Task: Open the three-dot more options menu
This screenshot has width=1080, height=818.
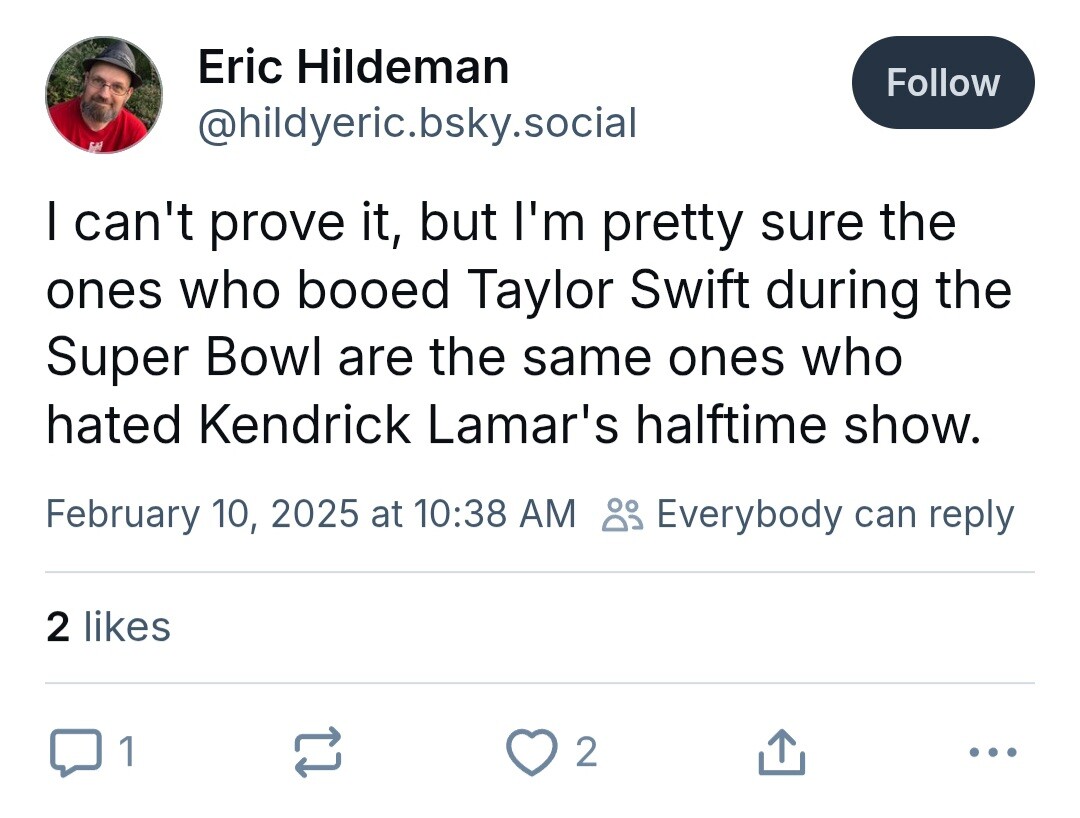Action: (995, 752)
